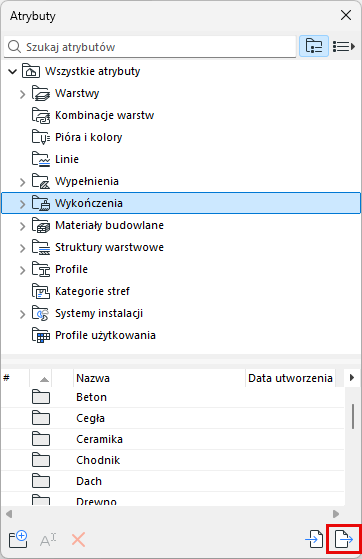Select the Dach folder row
The height and width of the screenshot is (559, 362).
(x=173, y=481)
